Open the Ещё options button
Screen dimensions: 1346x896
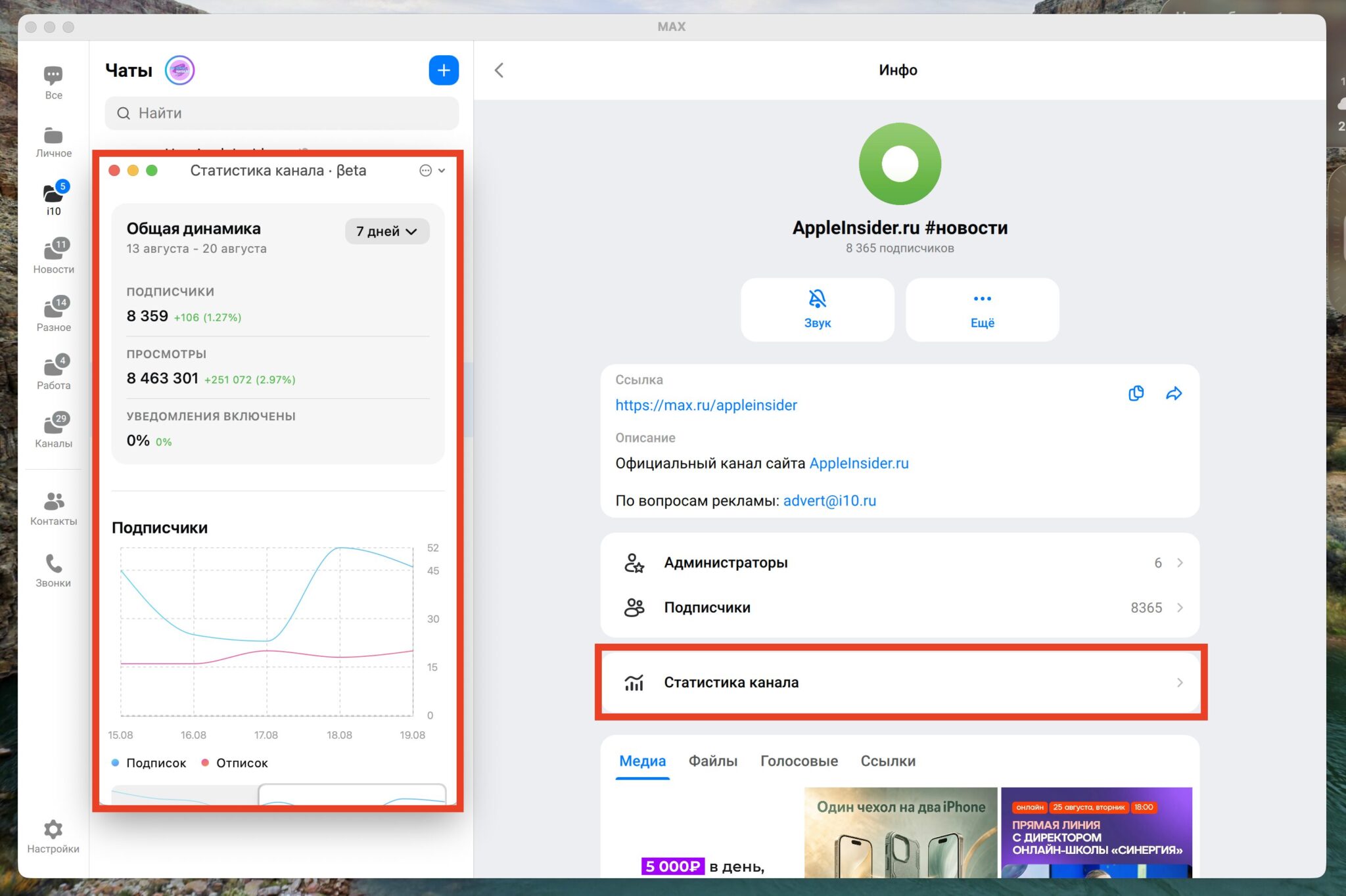coord(982,309)
